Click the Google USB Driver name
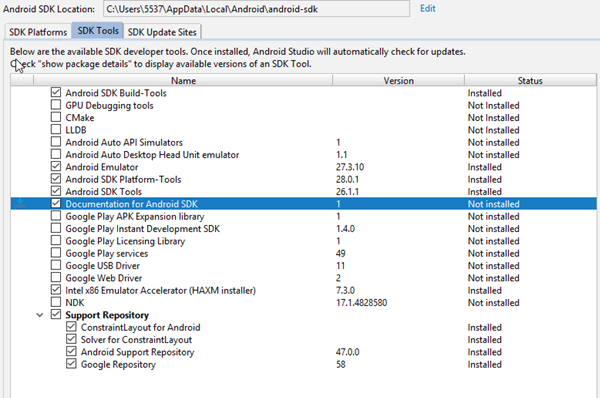This screenshot has width=600, height=398. pyautogui.click(x=103, y=266)
